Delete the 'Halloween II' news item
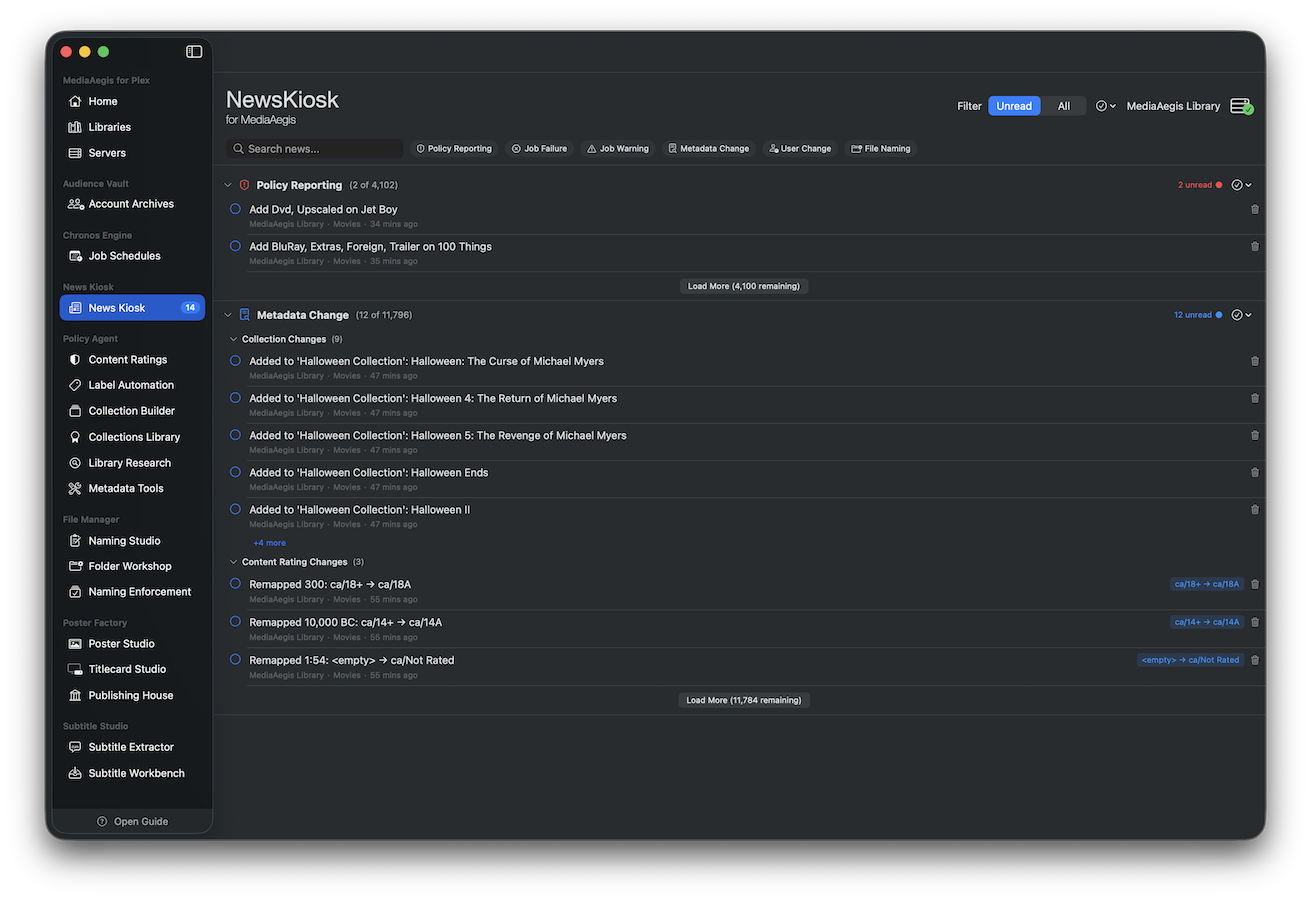 click(1255, 509)
